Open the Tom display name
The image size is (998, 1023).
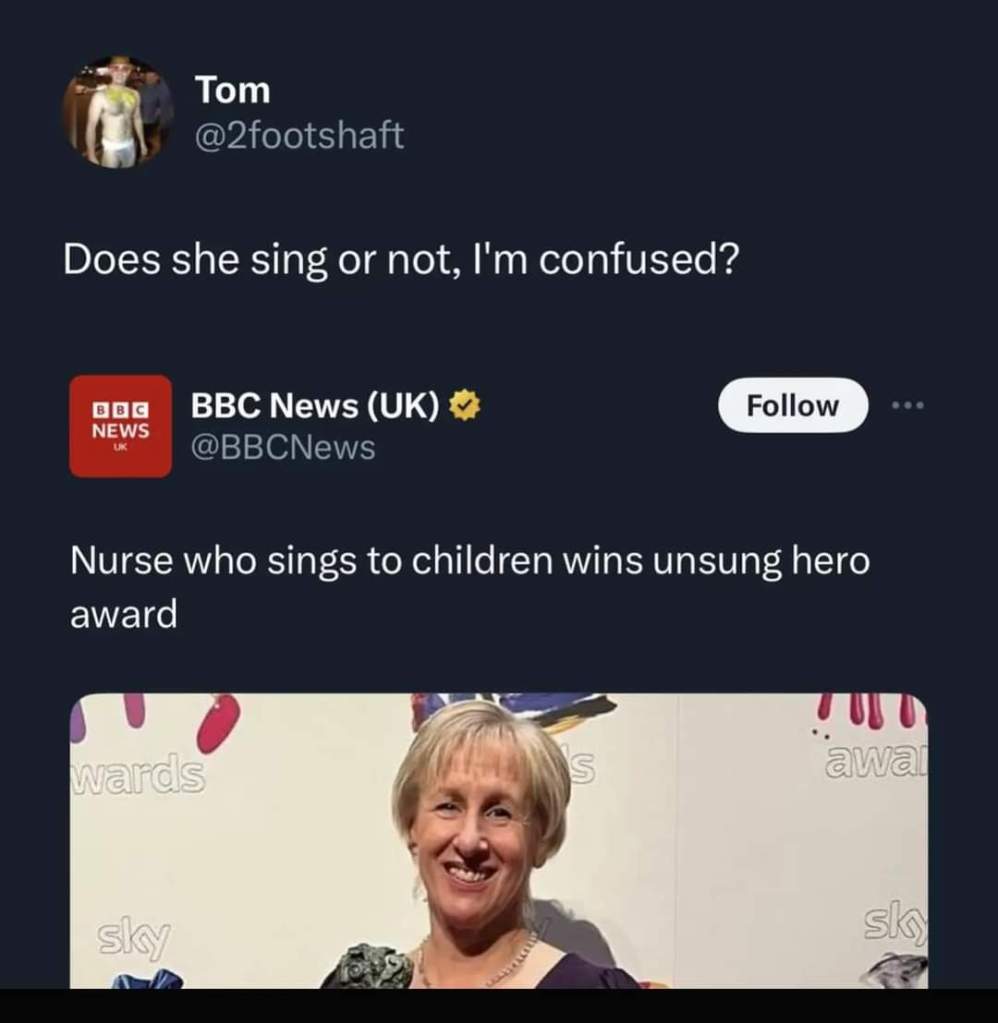coord(232,90)
